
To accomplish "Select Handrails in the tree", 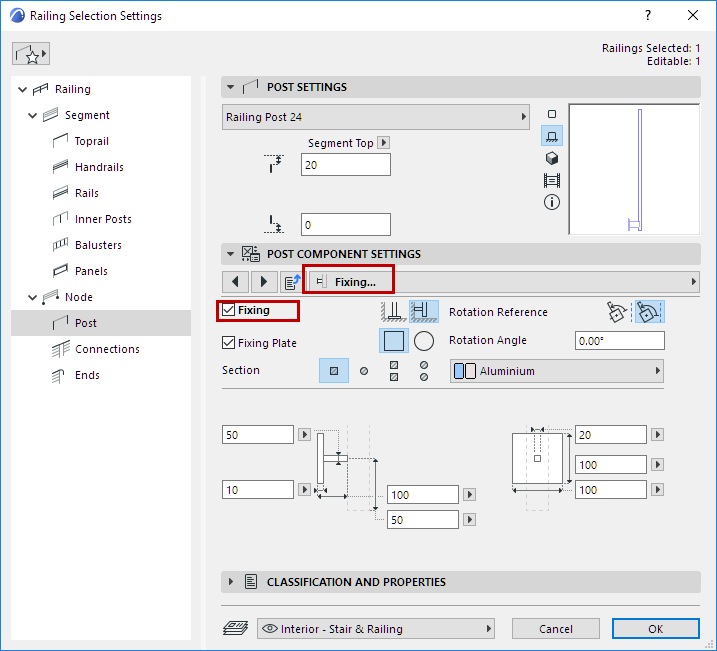I will tap(99, 167).
